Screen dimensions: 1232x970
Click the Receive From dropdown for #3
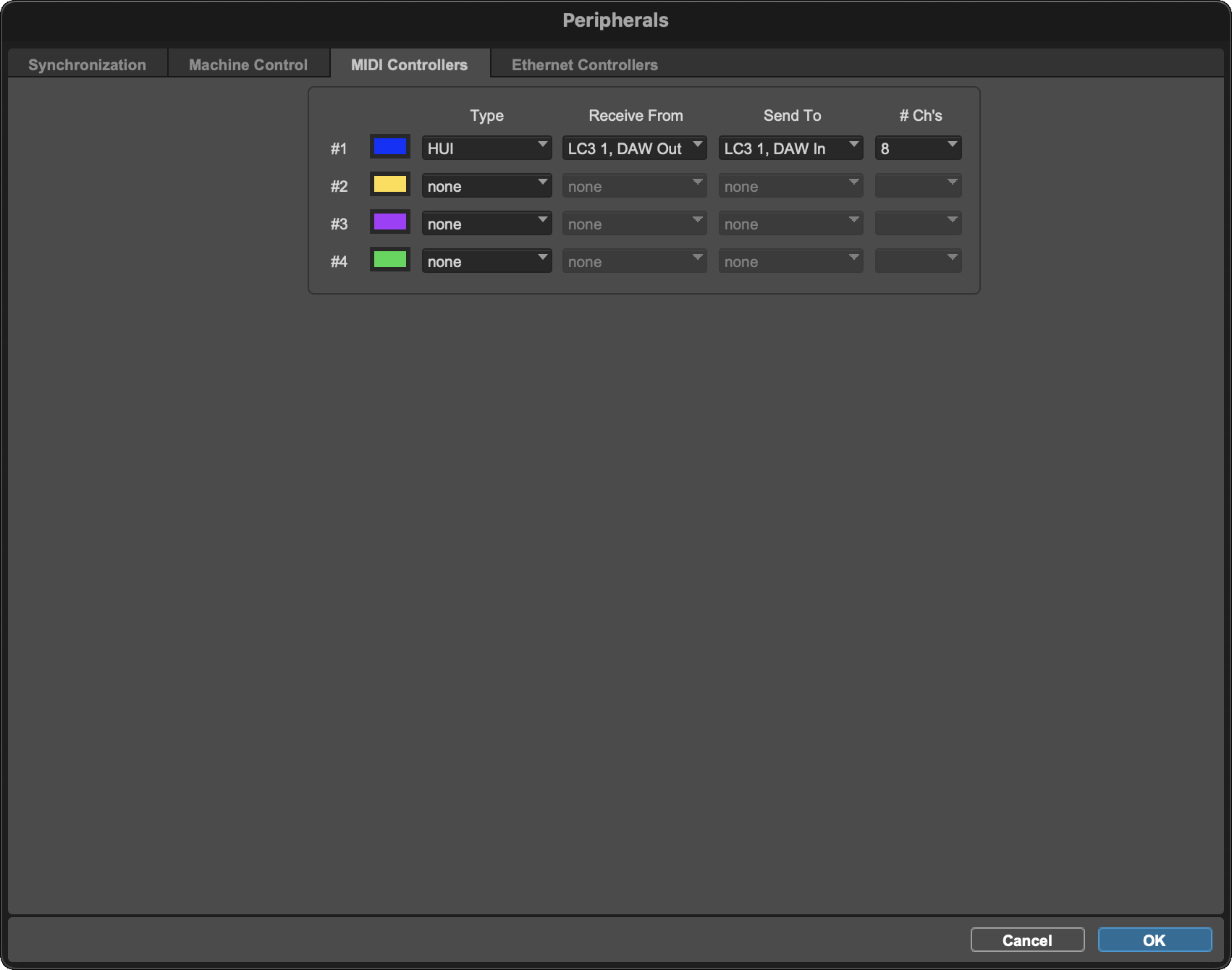[x=634, y=224]
